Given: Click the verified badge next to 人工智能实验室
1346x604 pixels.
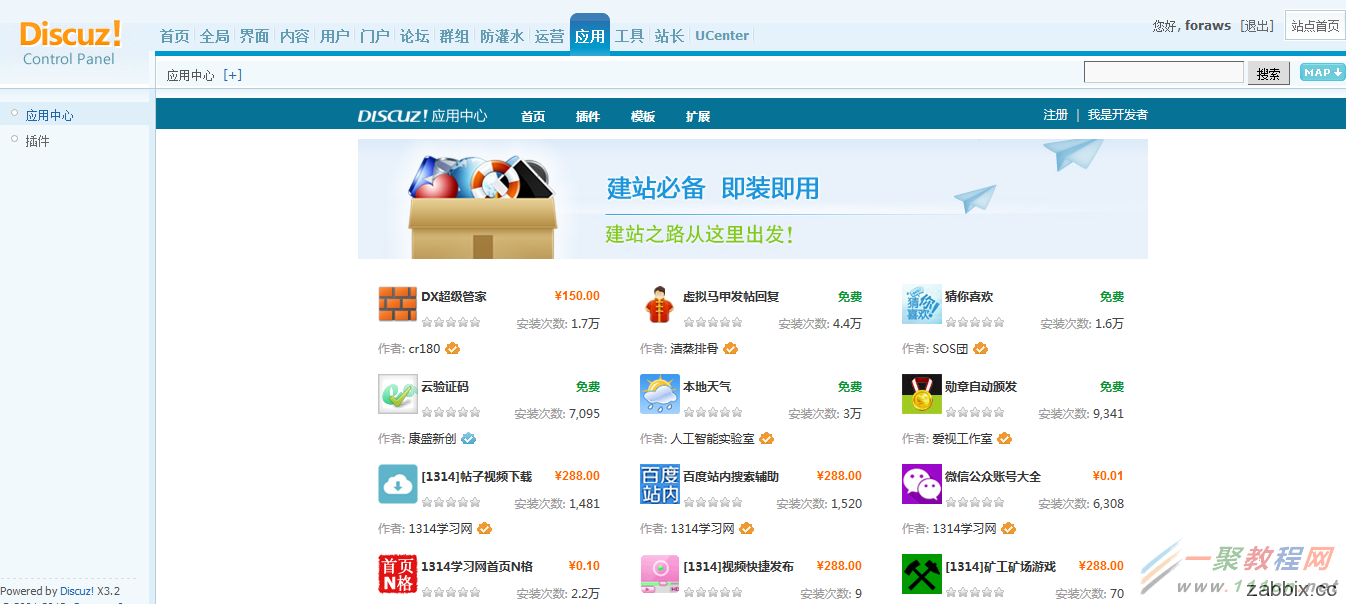Looking at the screenshot, I should pos(766,439).
